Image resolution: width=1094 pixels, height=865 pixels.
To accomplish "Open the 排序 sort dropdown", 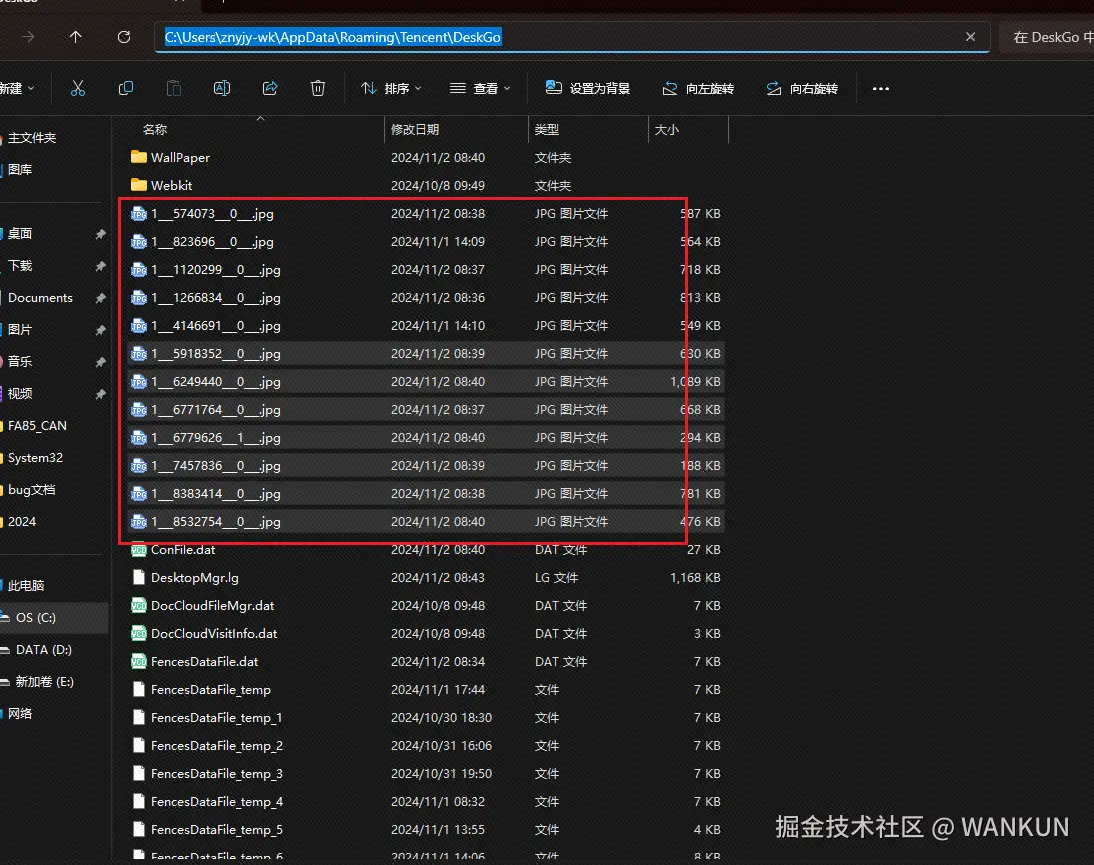I will click(391, 89).
